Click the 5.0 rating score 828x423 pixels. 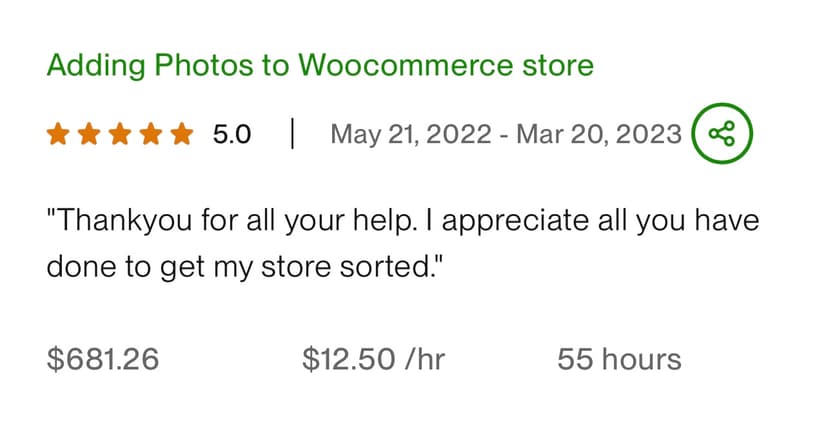[x=232, y=134]
